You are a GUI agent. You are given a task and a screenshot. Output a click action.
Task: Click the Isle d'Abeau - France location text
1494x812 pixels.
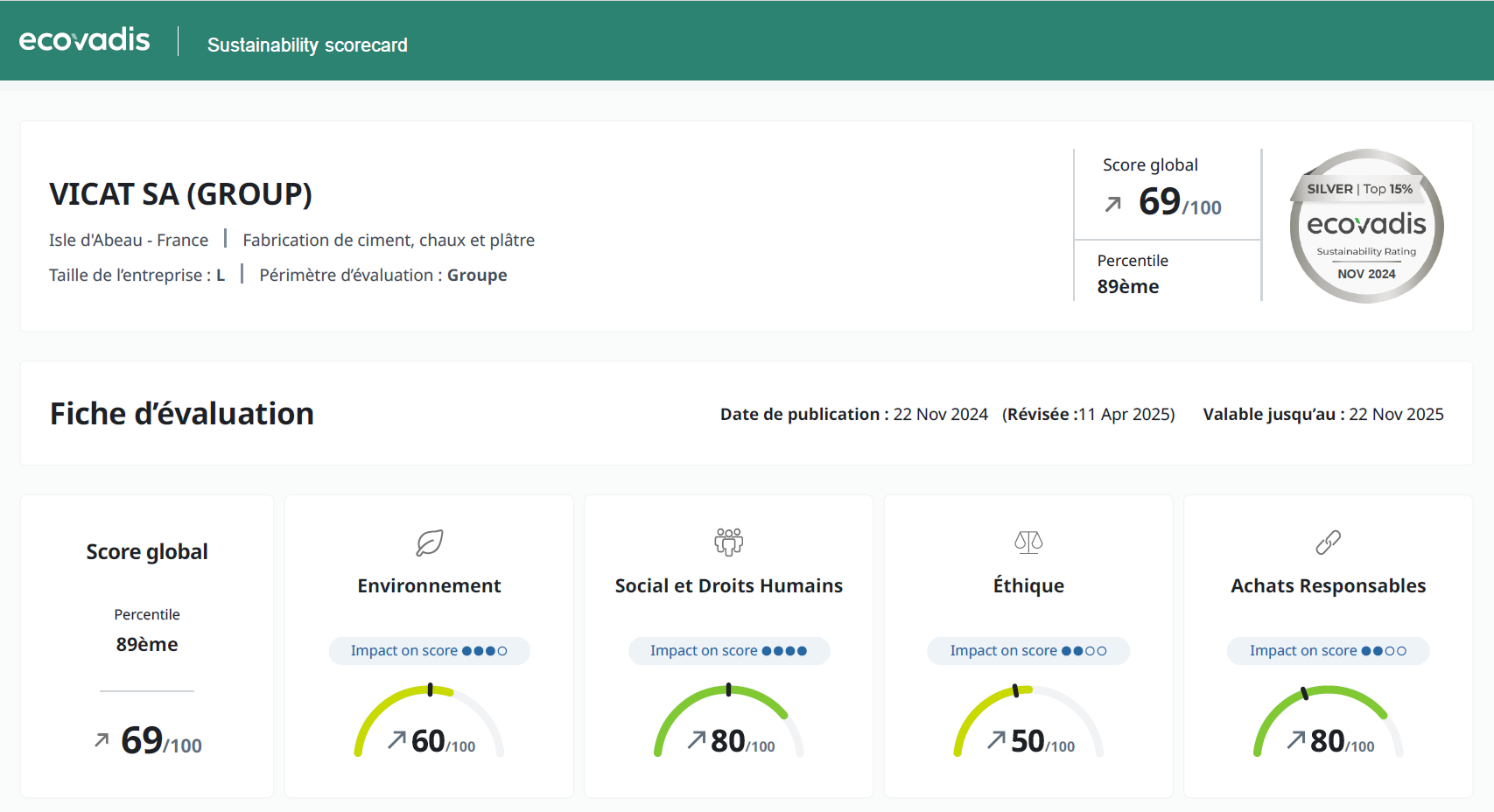pos(129,240)
